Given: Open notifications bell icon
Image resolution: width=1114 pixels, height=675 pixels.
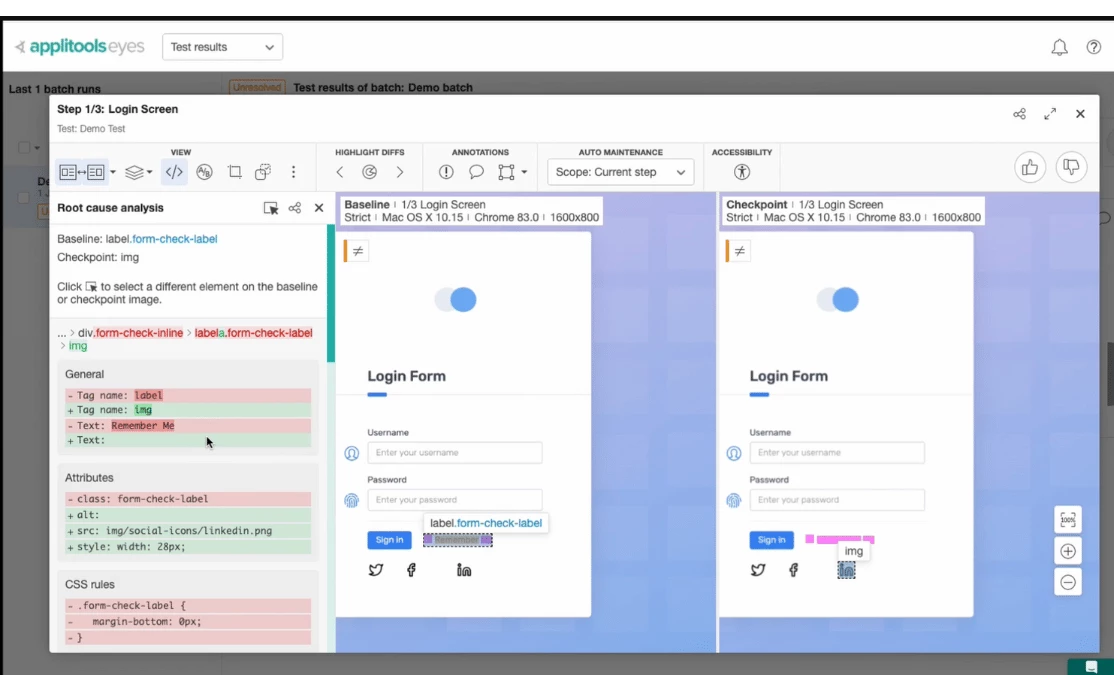Looking at the screenshot, I should (x=1059, y=47).
